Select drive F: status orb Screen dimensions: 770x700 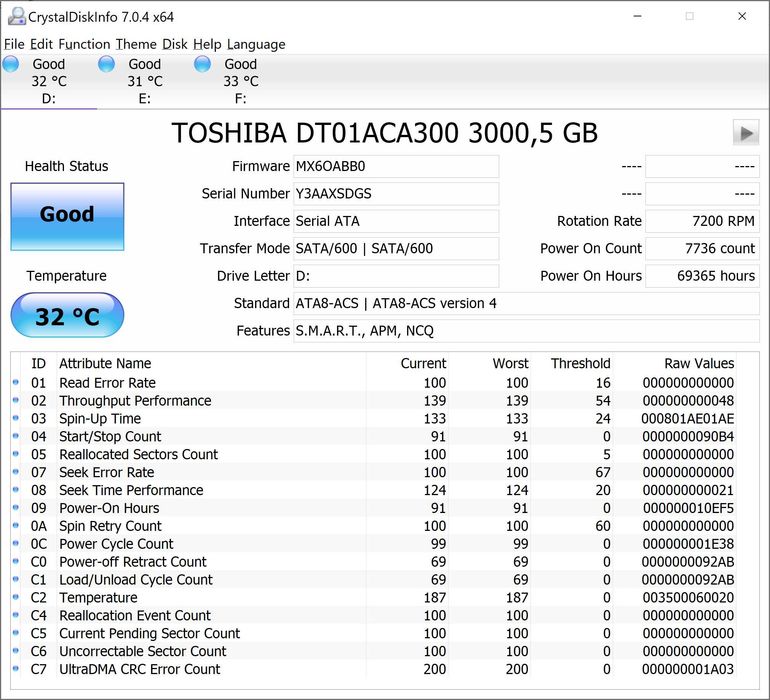pos(202,64)
